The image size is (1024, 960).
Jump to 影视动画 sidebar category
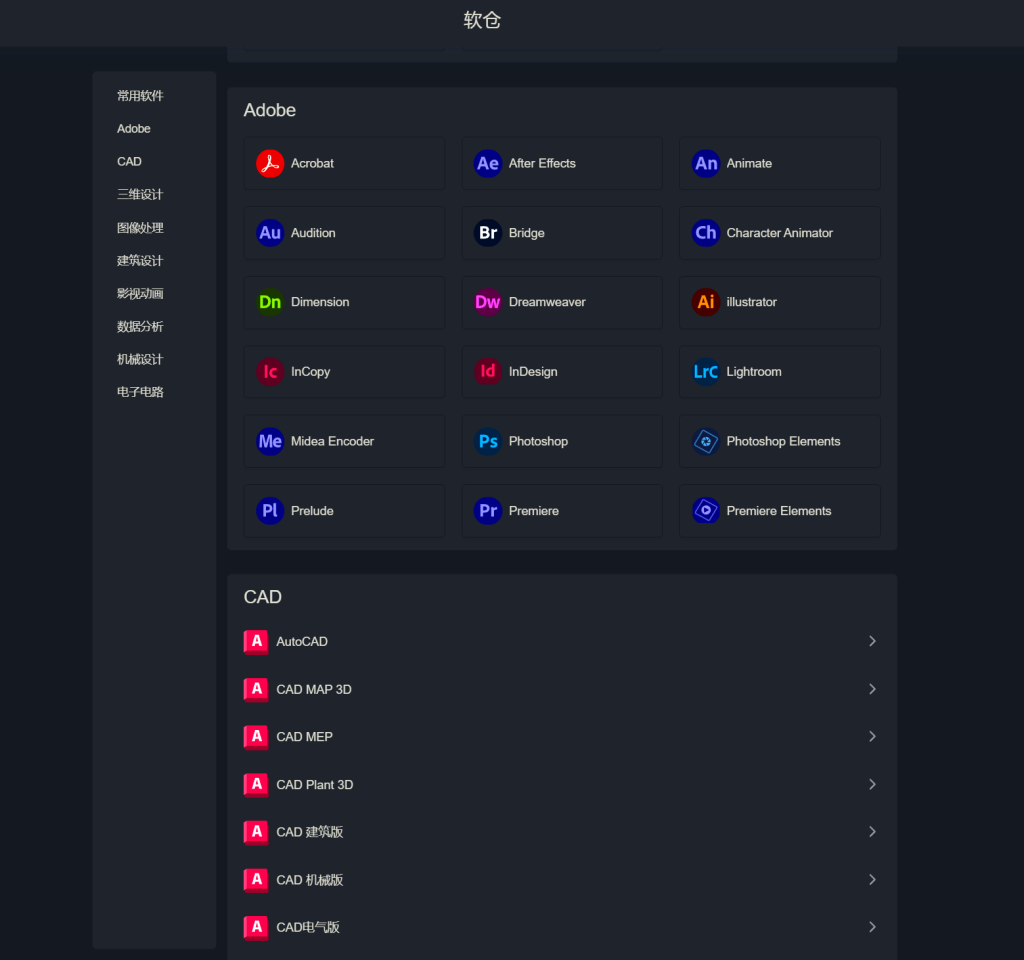(140, 294)
